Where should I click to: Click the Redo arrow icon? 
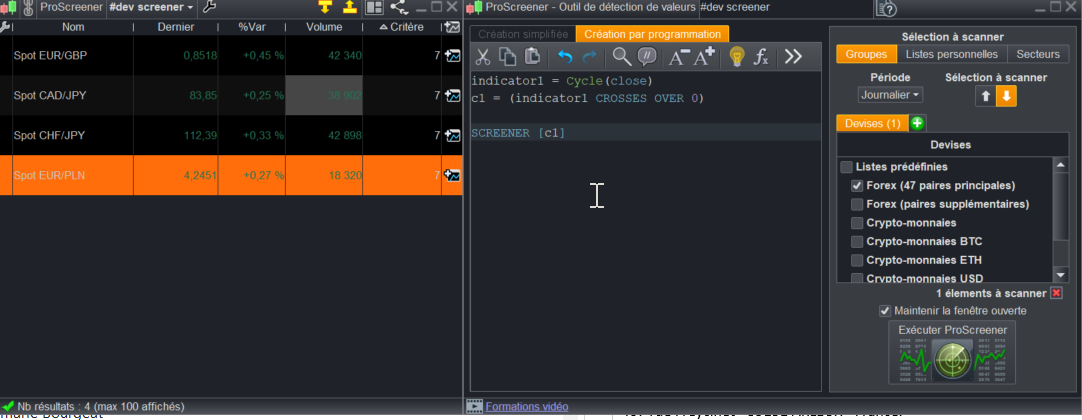589,57
